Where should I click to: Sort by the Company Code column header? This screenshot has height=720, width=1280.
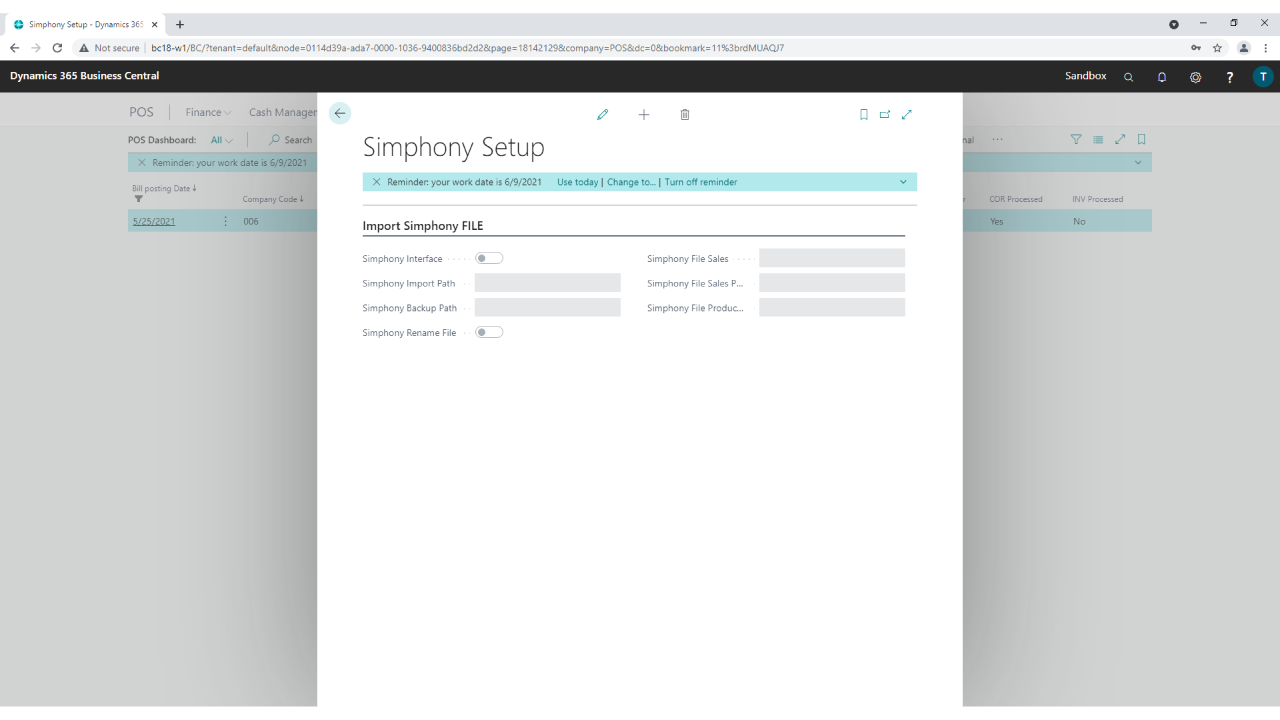click(273, 199)
